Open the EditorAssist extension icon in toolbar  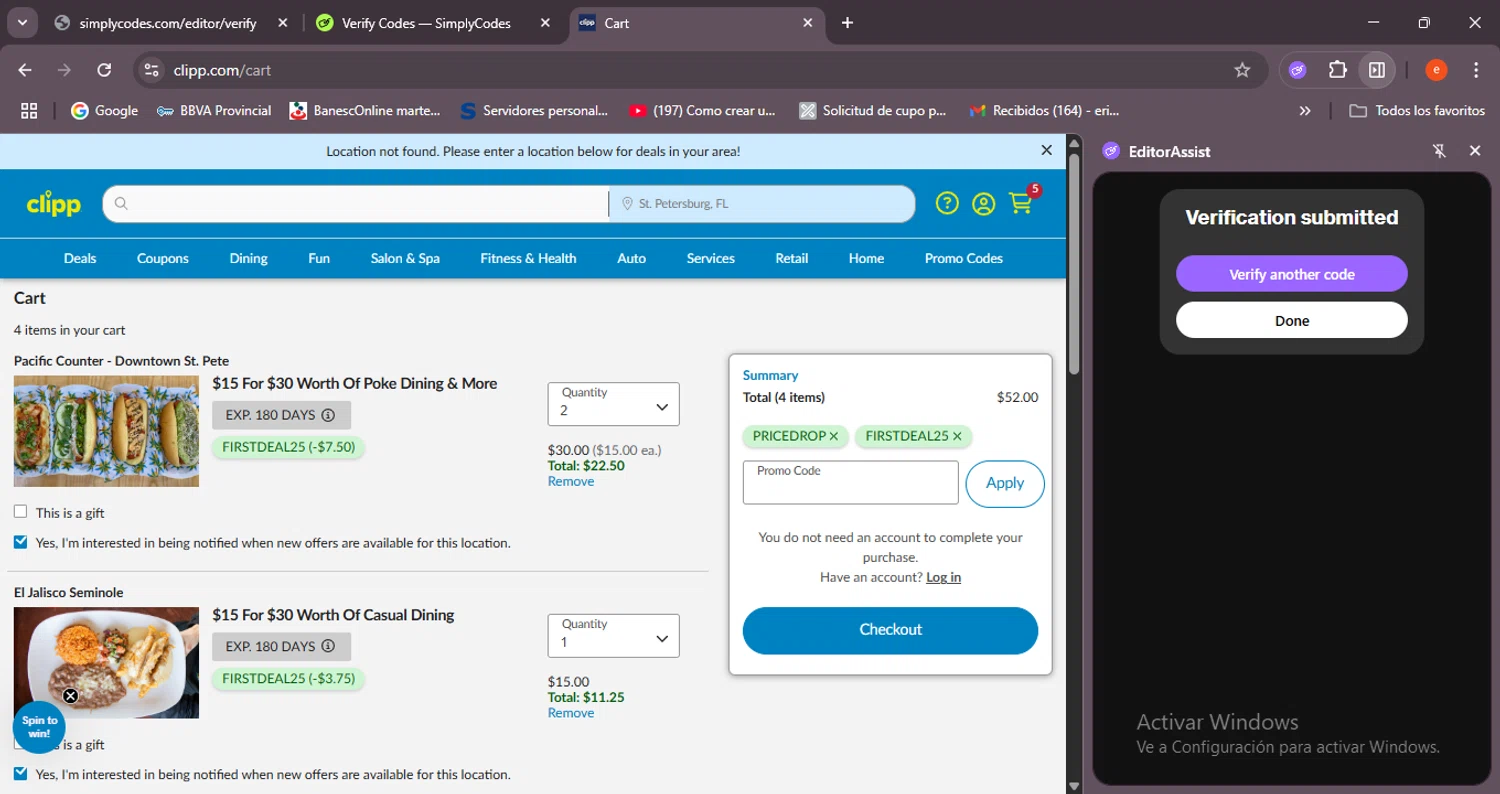tap(1297, 70)
